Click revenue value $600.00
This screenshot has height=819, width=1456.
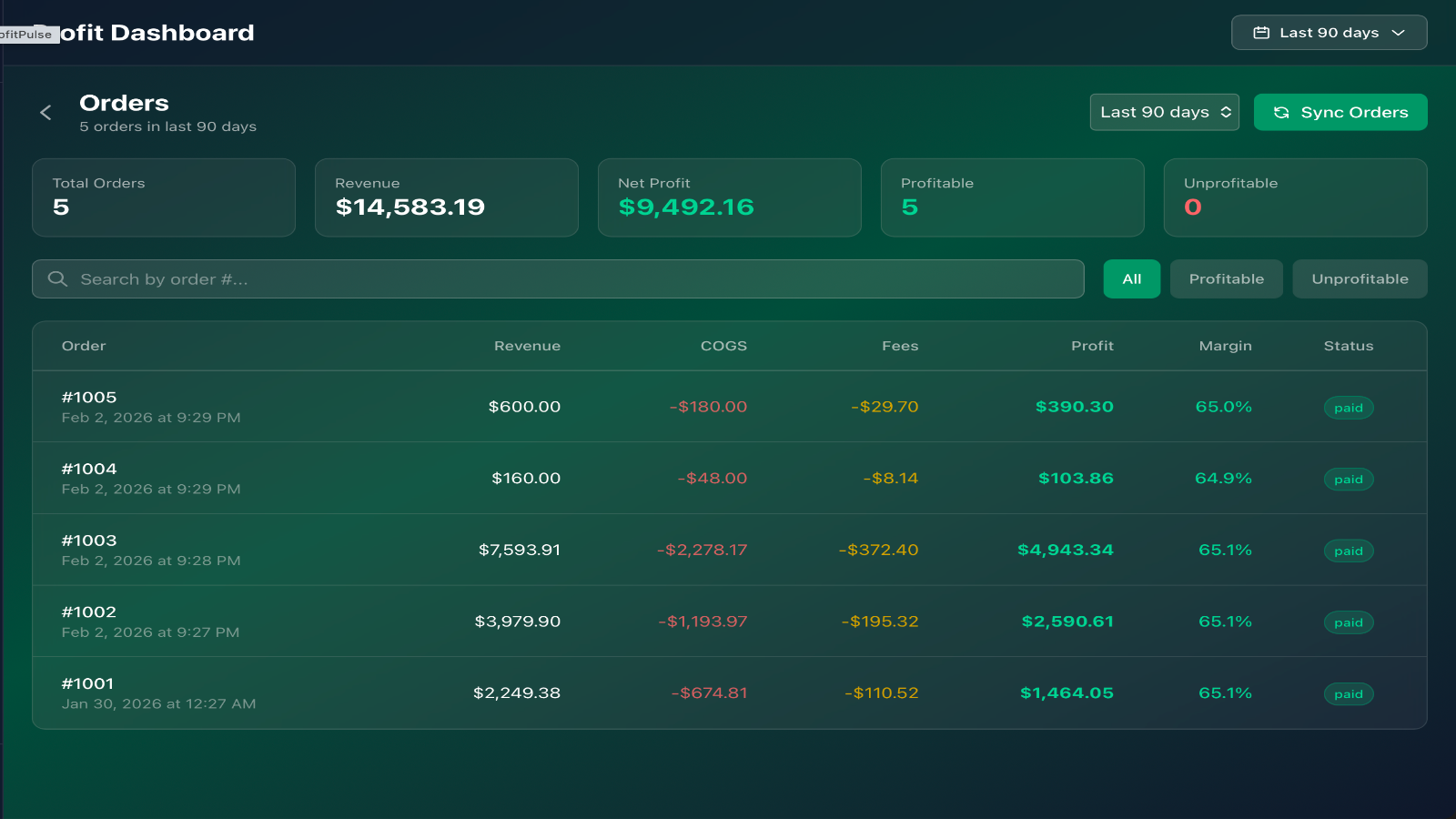coord(524,407)
